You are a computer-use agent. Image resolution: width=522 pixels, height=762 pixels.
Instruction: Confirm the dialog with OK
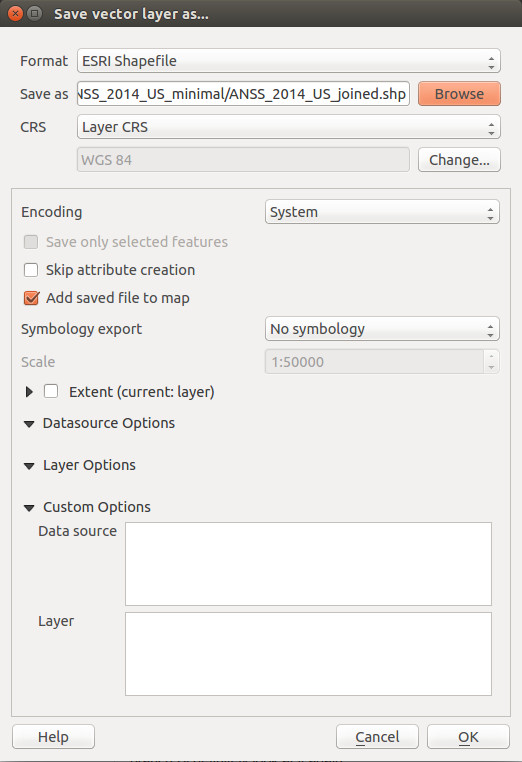tap(469, 737)
